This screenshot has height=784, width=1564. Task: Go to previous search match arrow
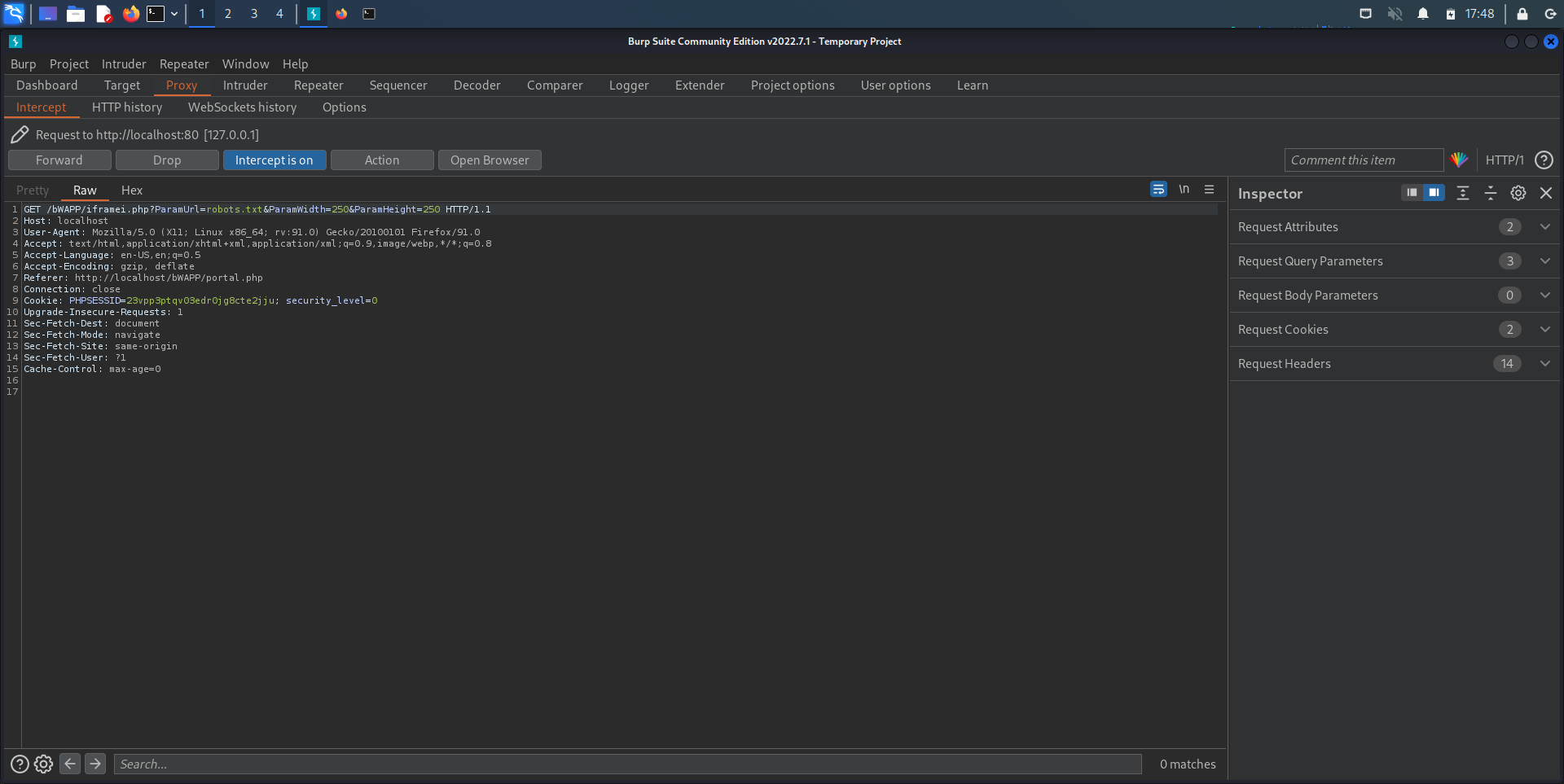(x=70, y=764)
